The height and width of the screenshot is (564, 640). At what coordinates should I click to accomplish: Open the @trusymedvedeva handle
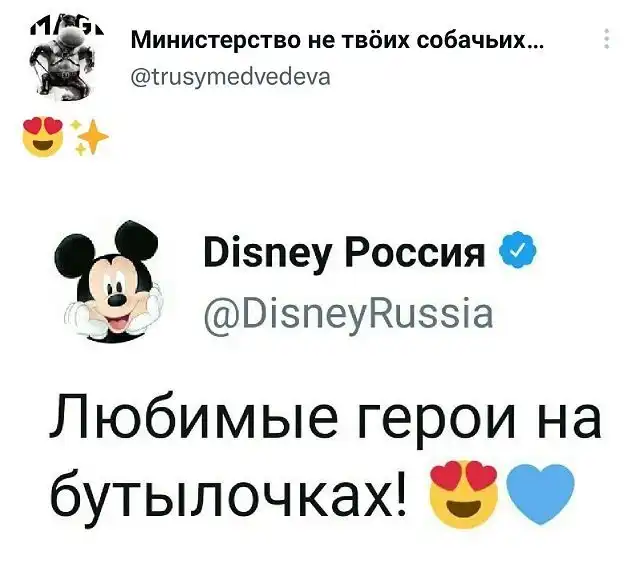click(x=231, y=77)
